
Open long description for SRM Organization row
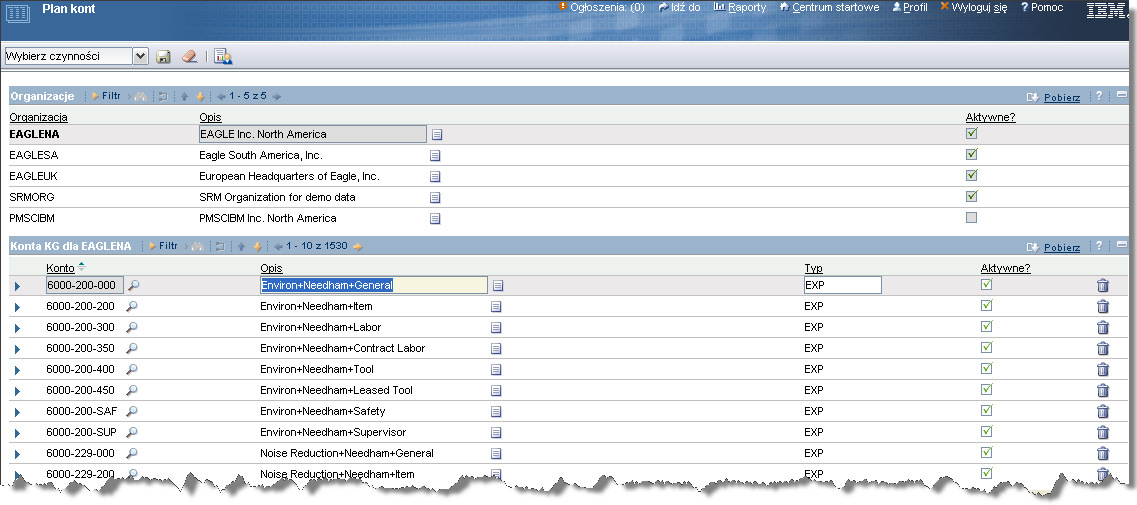[435, 197]
